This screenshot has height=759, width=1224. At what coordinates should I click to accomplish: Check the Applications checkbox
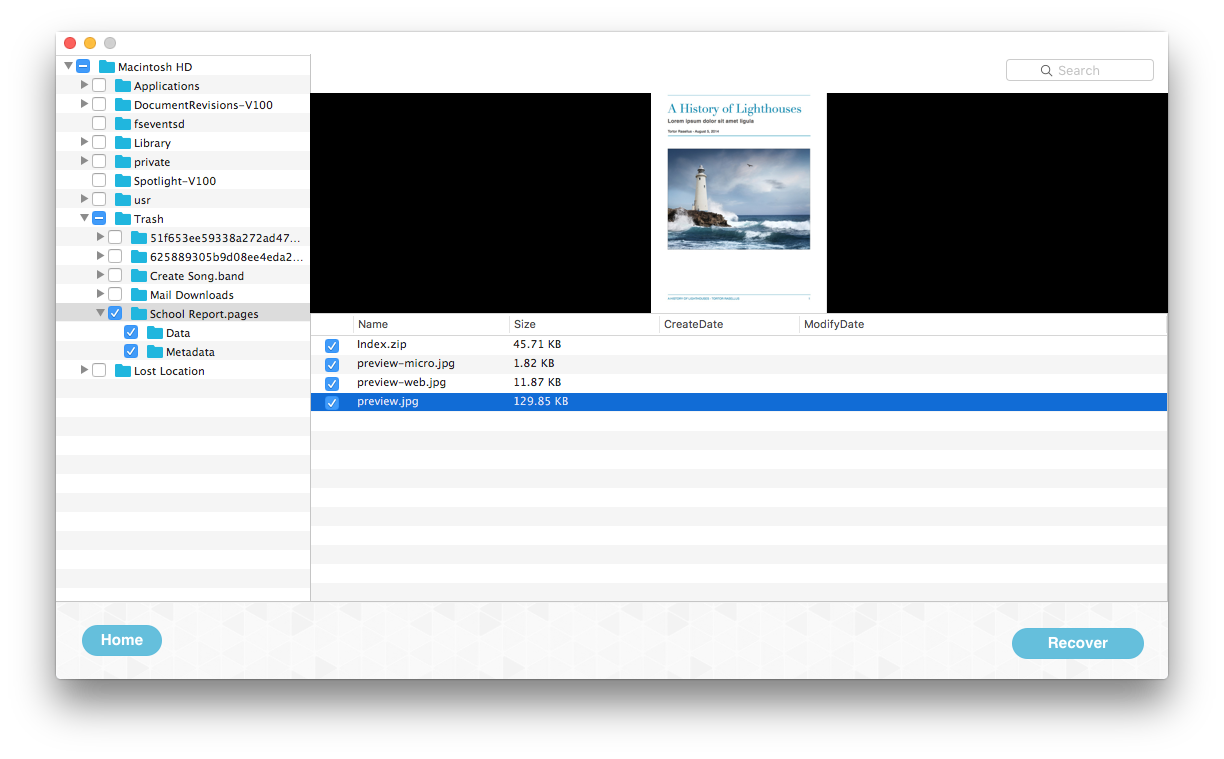[x=99, y=86]
